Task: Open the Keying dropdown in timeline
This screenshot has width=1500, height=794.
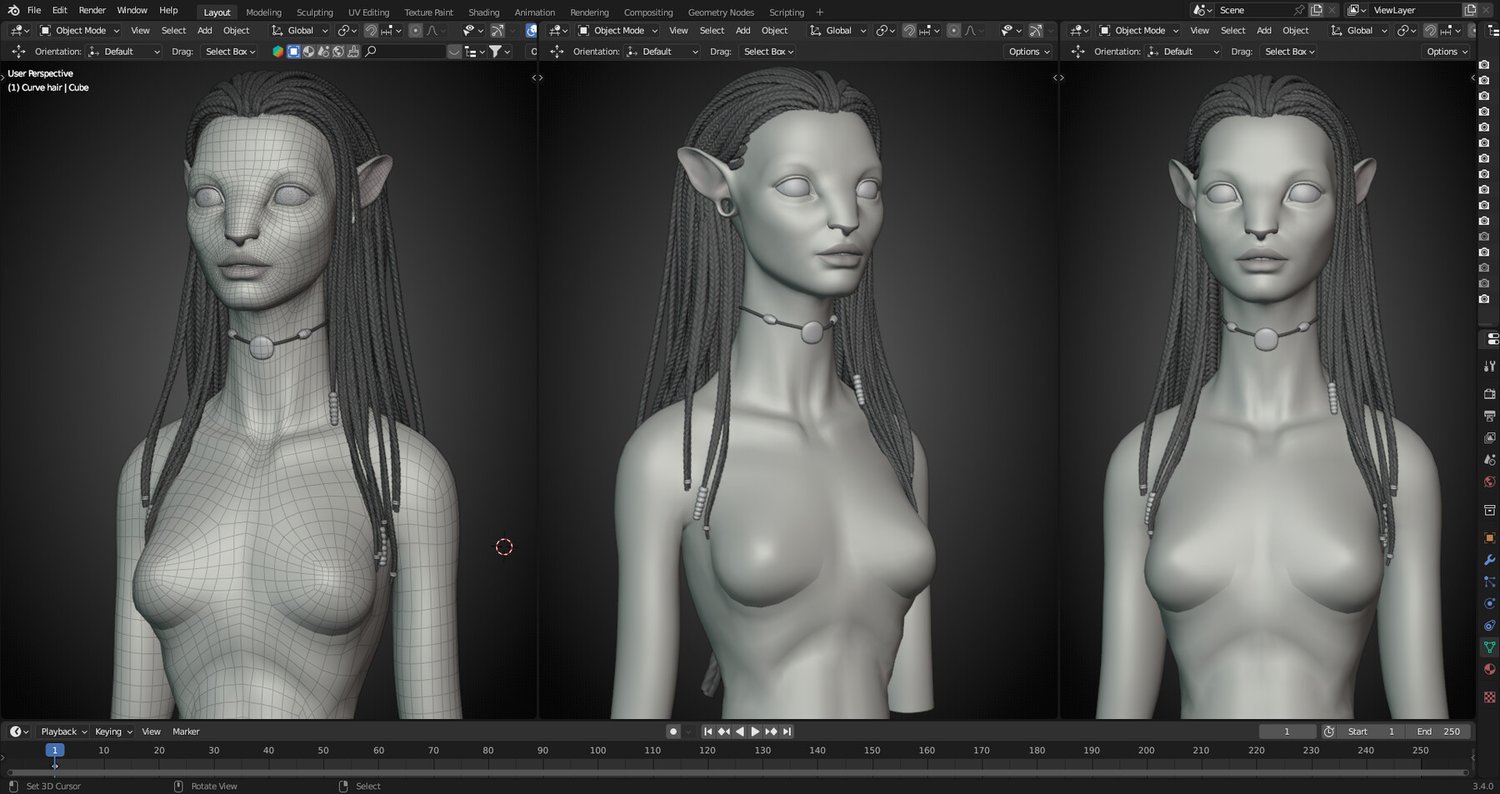Action: click(x=113, y=731)
